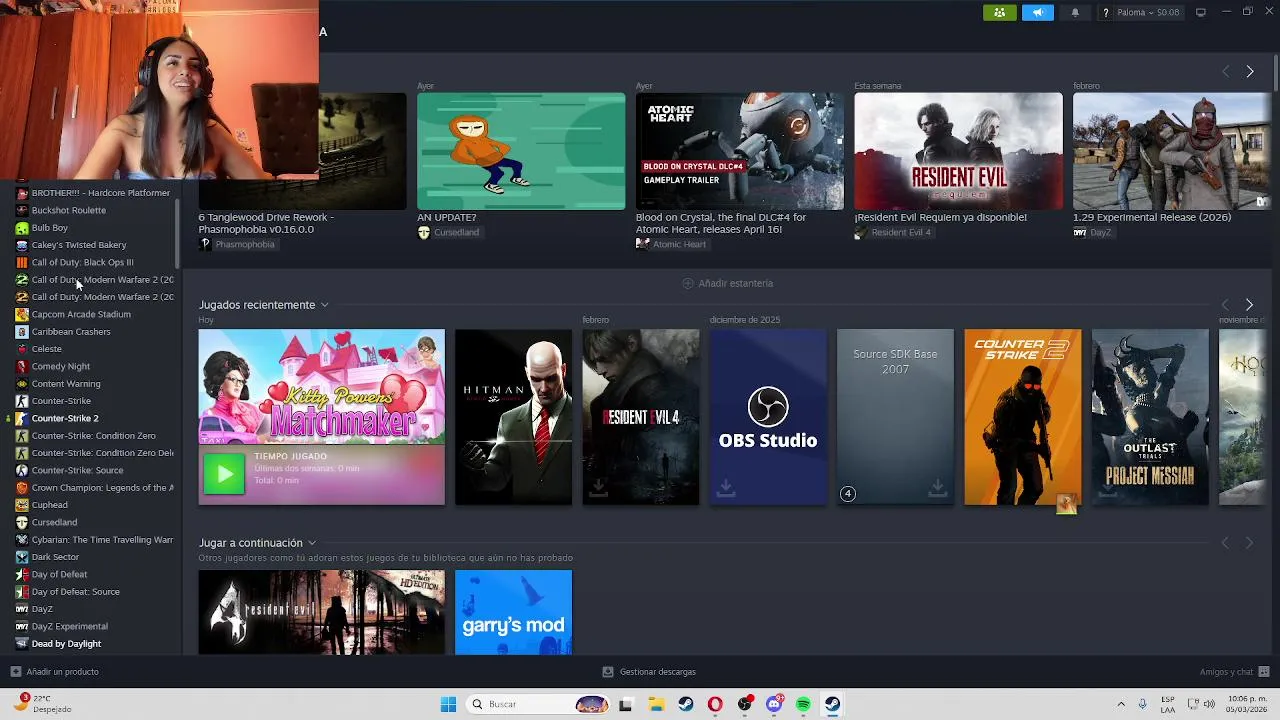The image size is (1280, 720).
Task: Select OBS Studio tile
Action: tap(768, 417)
